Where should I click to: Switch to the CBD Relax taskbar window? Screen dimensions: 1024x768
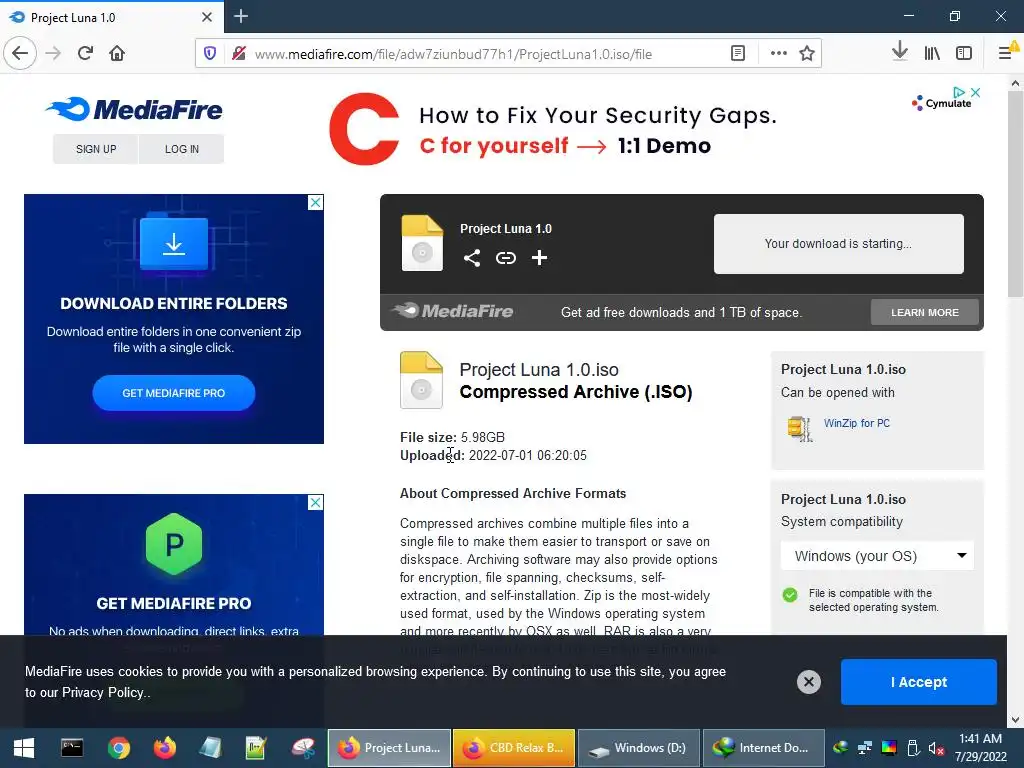[x=514, y=748]
